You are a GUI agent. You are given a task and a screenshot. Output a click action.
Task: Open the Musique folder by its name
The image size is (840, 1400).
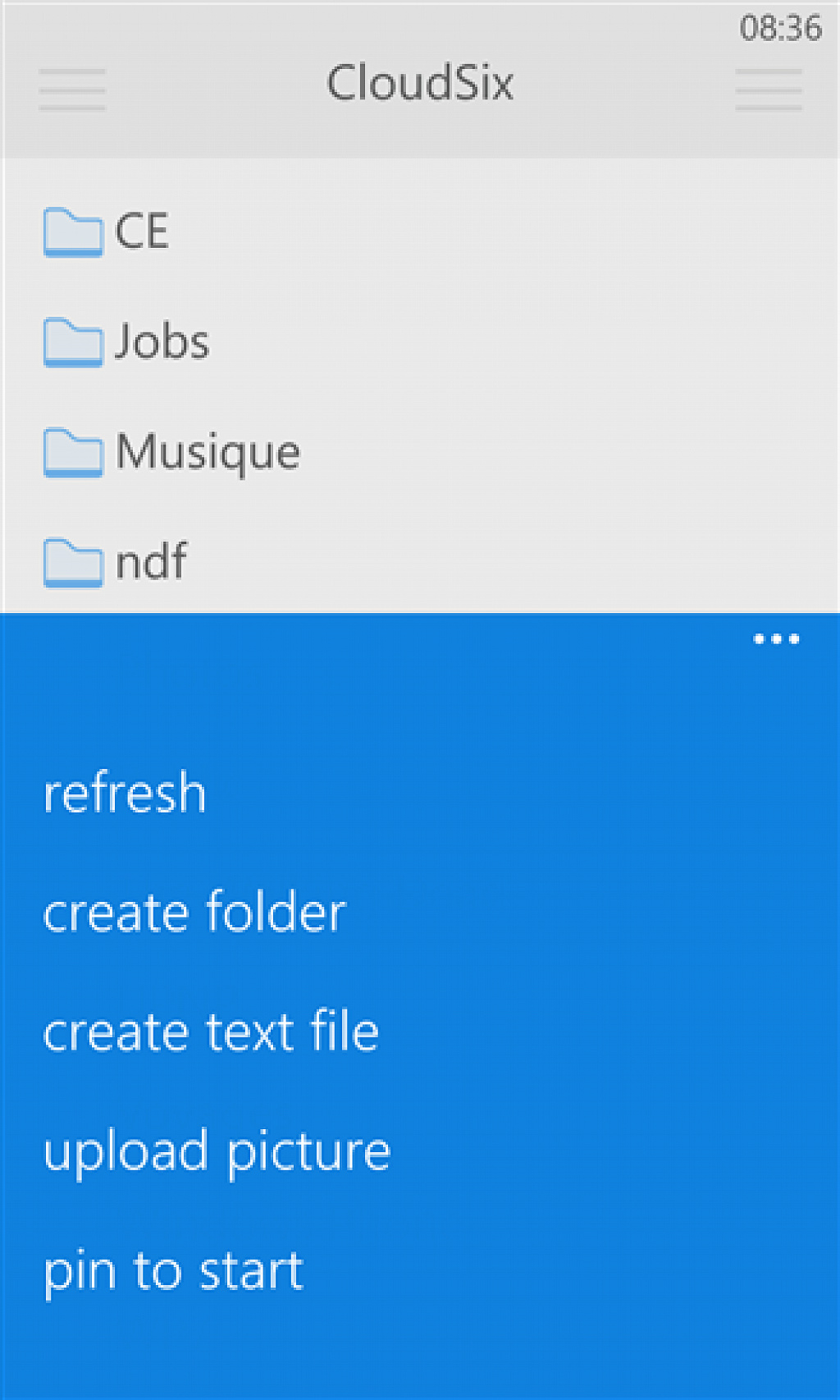tap(208, 453)
